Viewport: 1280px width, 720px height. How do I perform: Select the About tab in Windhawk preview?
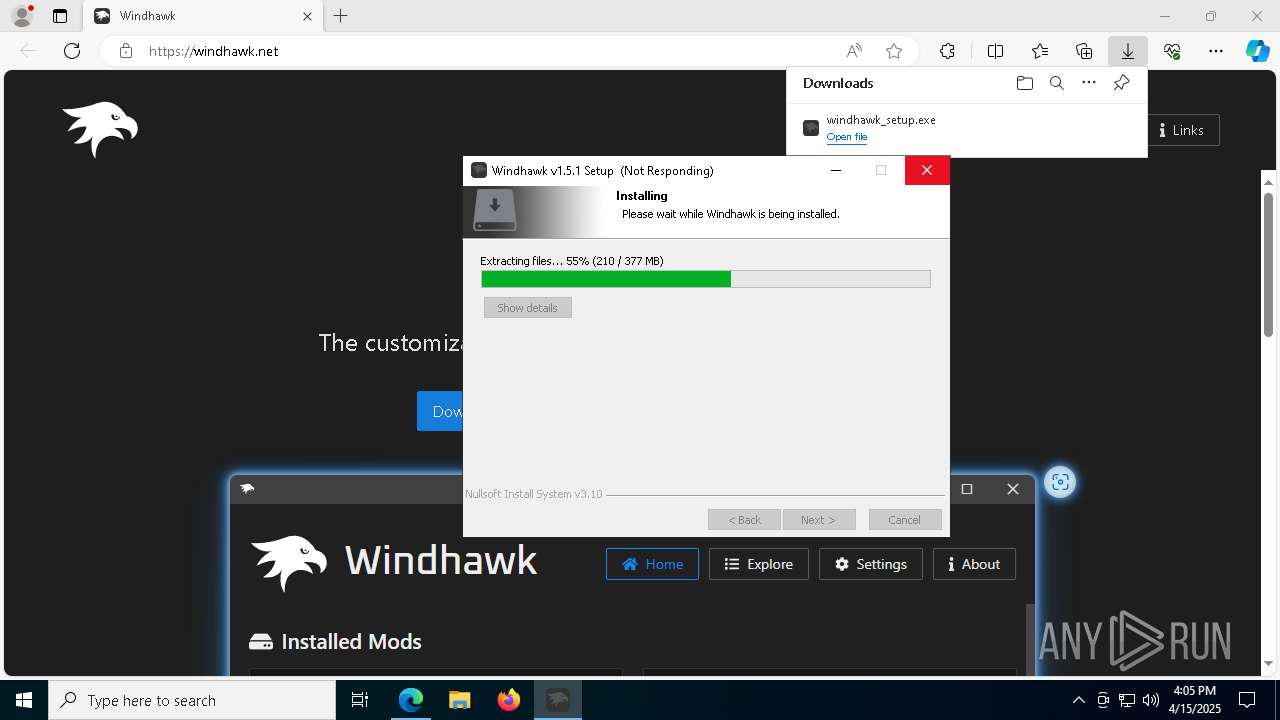(974, 564)
